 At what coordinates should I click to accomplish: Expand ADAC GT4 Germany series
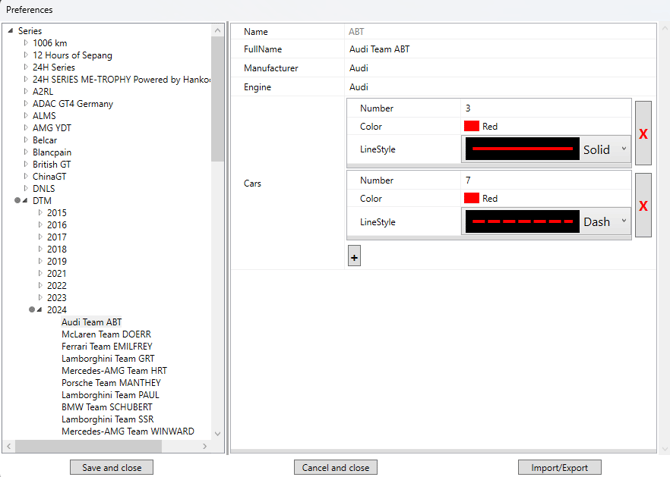tap(26, 103)
